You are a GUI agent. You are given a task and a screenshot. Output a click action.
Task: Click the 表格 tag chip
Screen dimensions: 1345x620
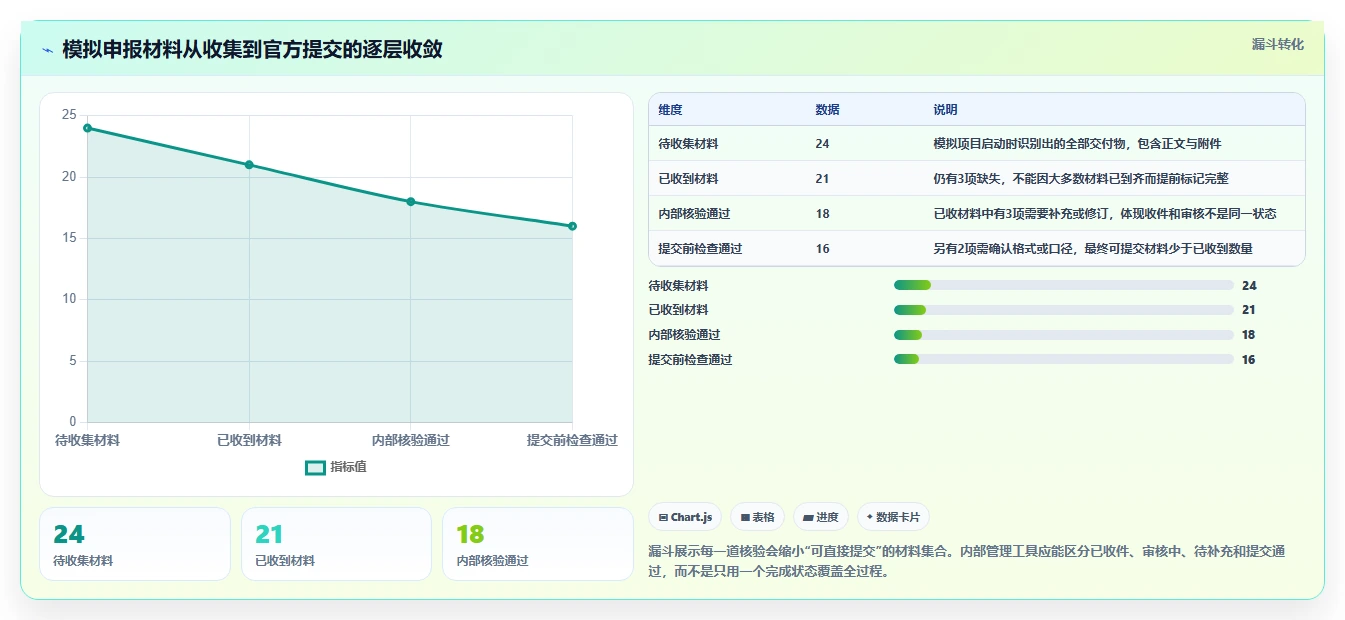tap(757, 517)
